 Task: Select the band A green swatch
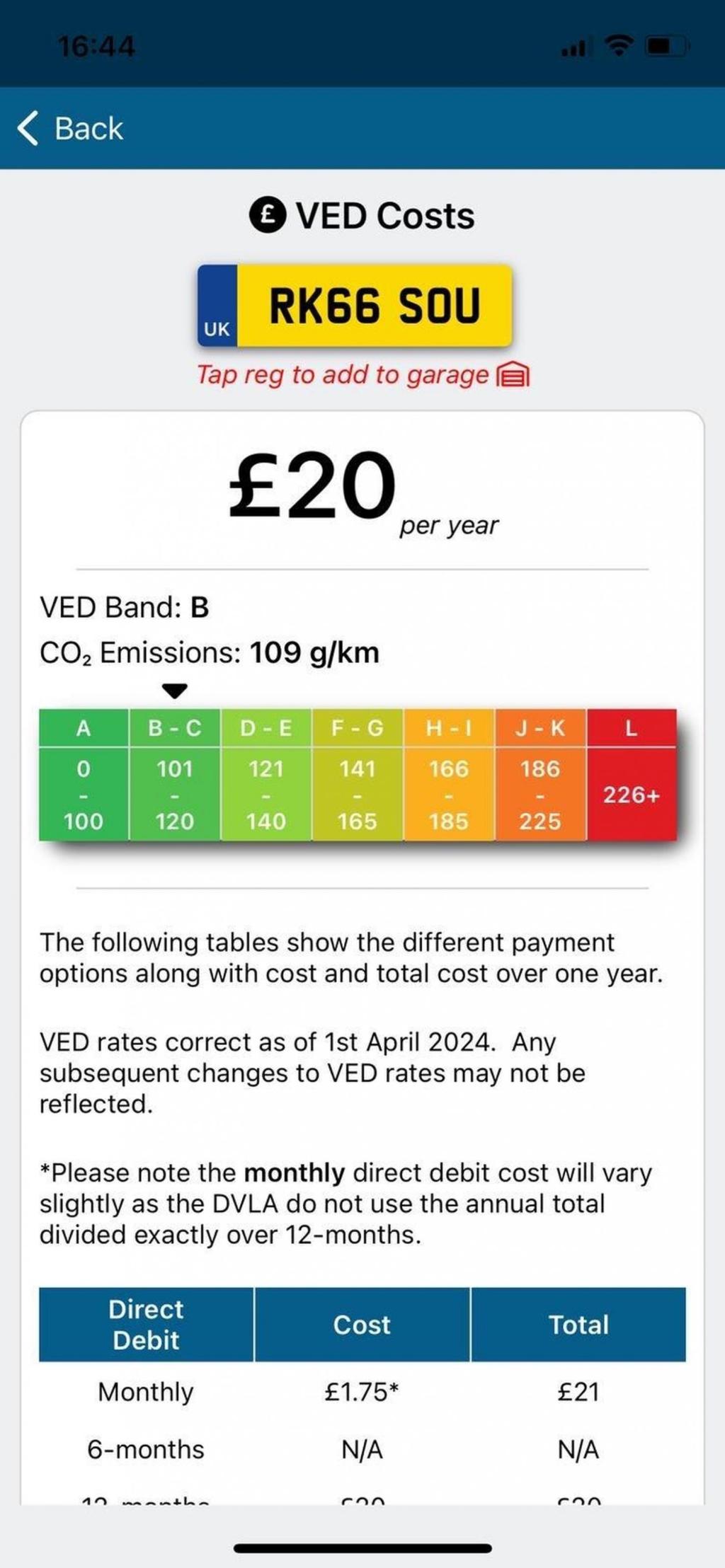tap(84, 775)
